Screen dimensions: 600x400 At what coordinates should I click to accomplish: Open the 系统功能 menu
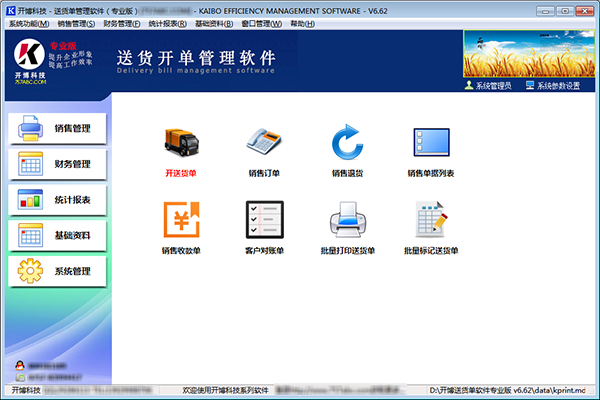click(28, 22)
